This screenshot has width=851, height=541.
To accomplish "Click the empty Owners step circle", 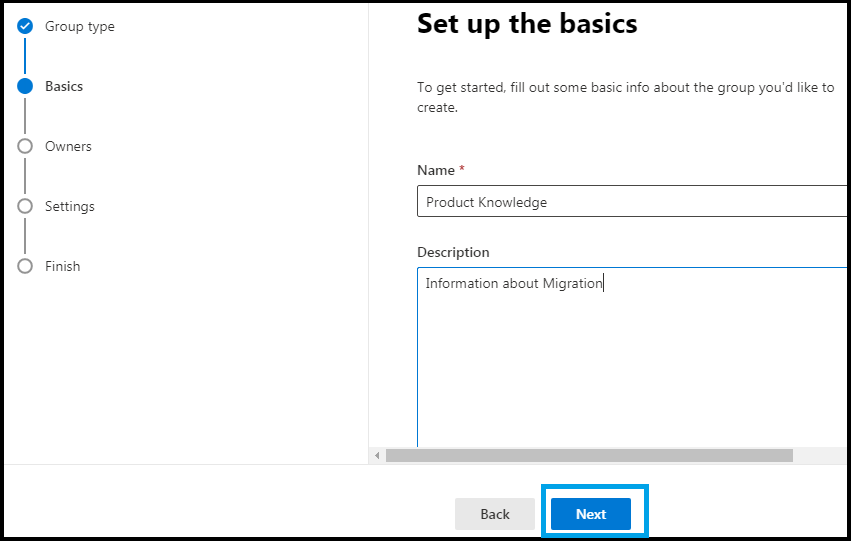I will [x=25, y=146].
